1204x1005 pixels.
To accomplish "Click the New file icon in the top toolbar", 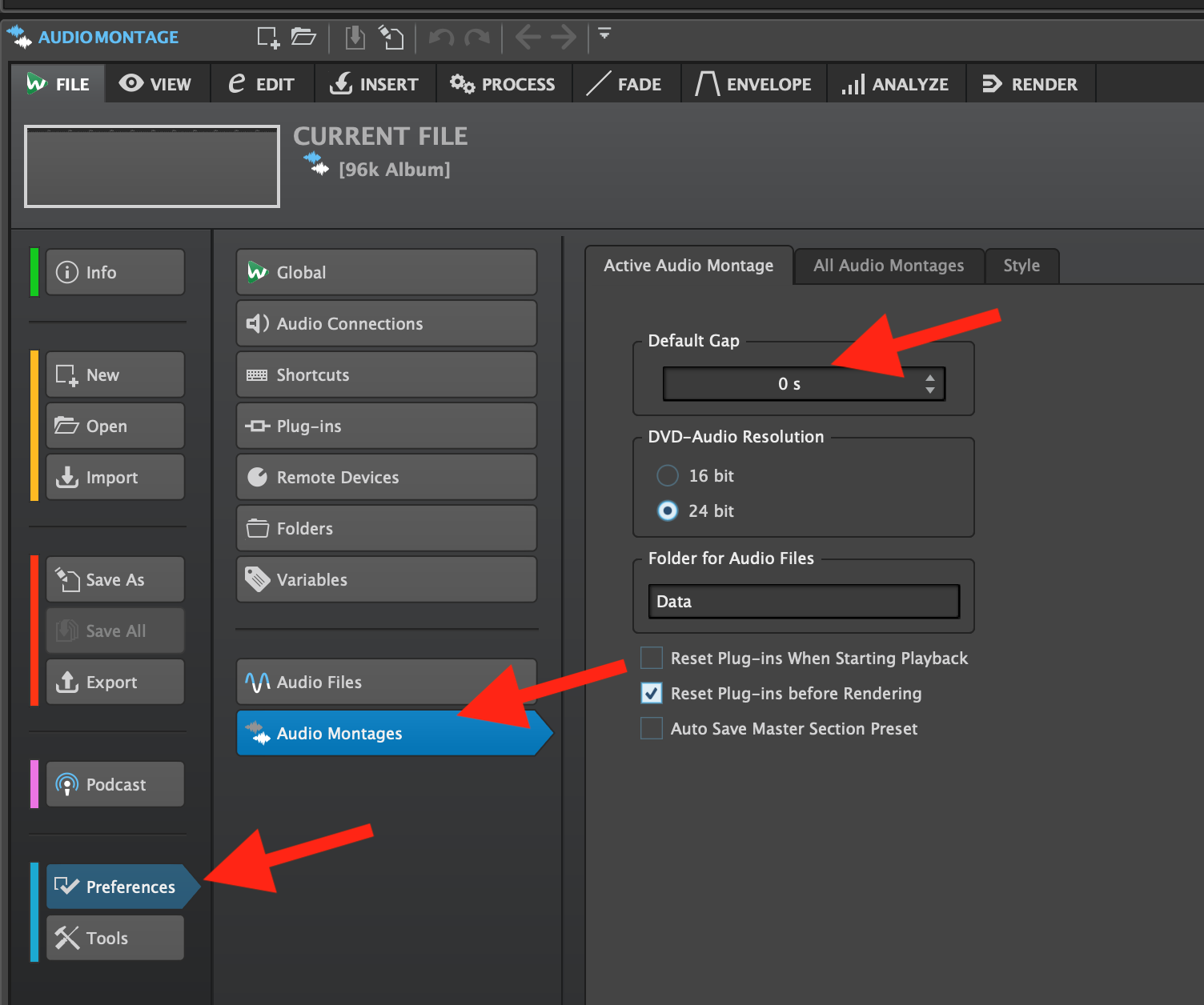I will pos(268,38).
